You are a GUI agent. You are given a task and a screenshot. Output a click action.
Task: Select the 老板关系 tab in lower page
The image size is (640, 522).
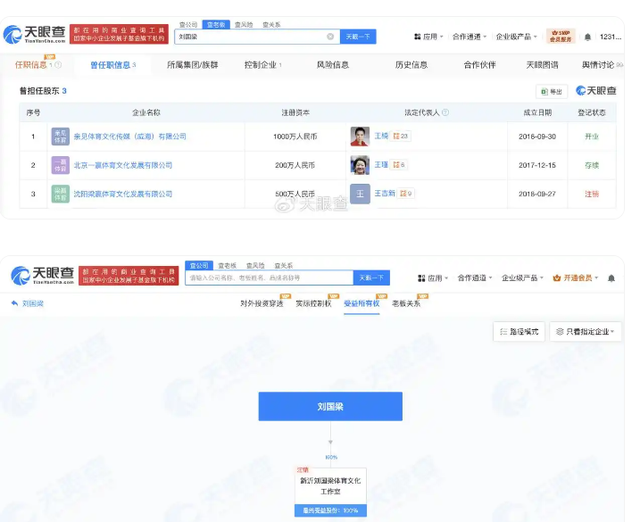(406, 303)
